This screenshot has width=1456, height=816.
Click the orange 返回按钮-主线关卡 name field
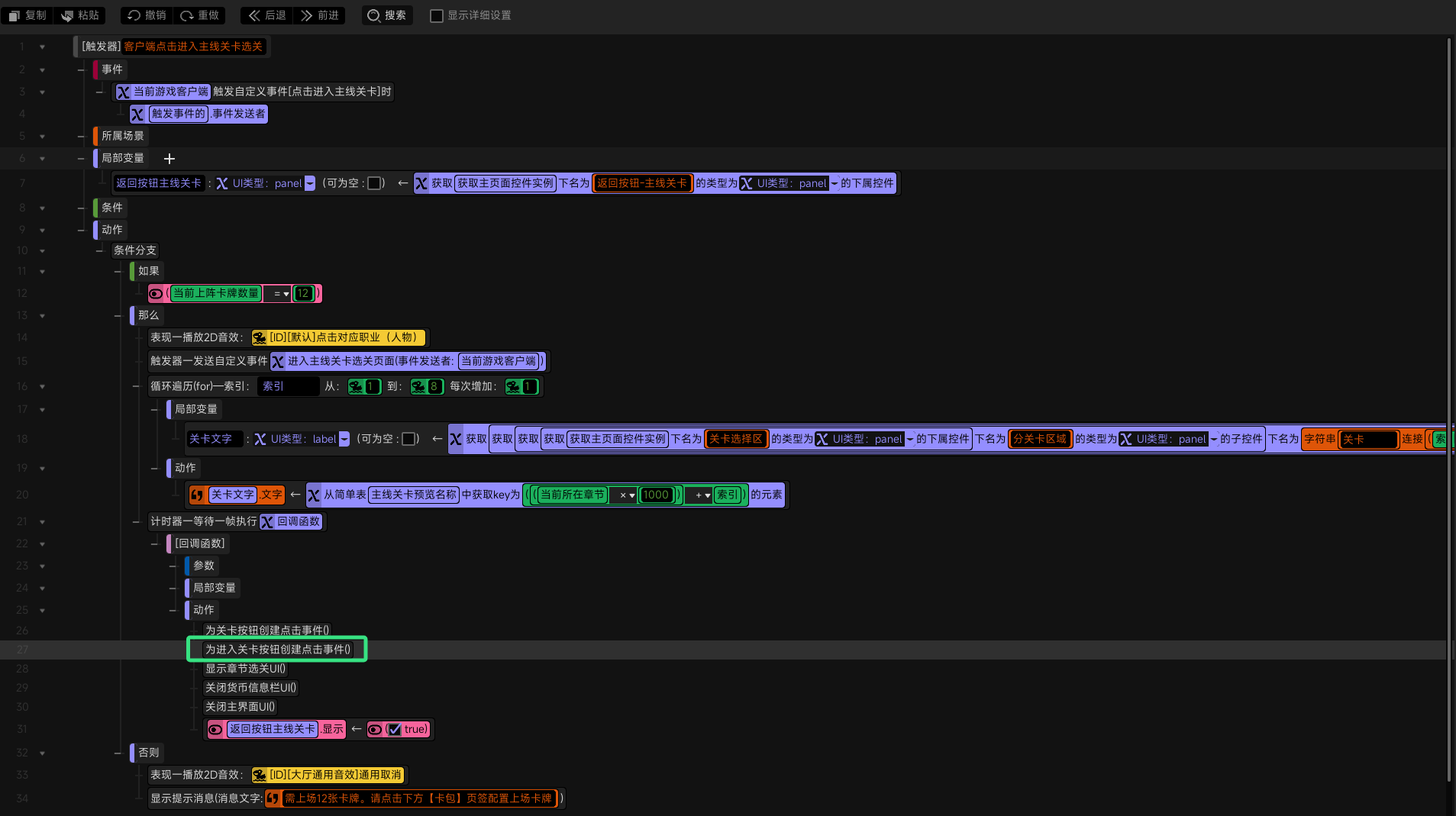(x=642, y=183)
